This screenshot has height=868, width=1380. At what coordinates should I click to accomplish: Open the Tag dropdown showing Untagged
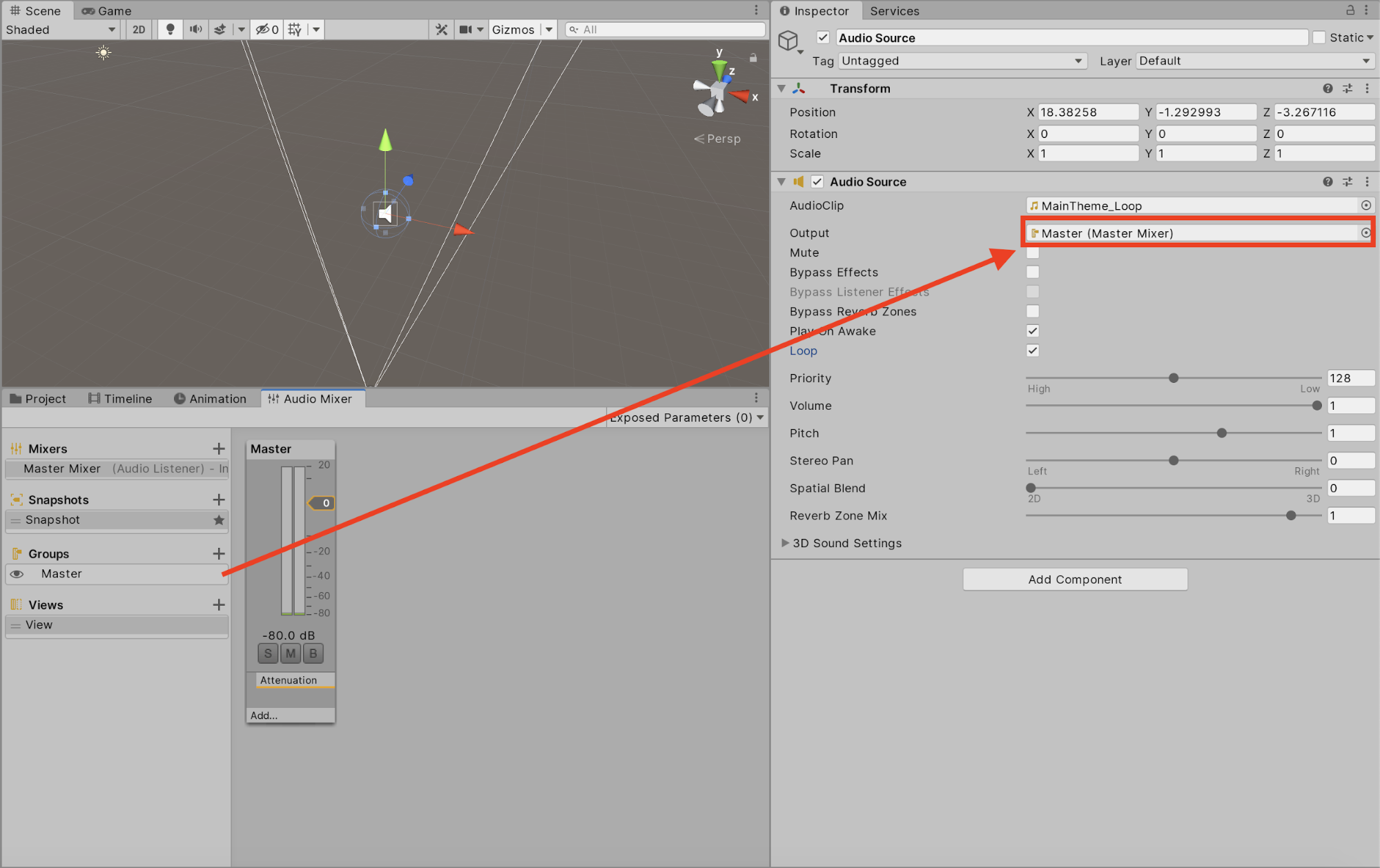point(962,61)
